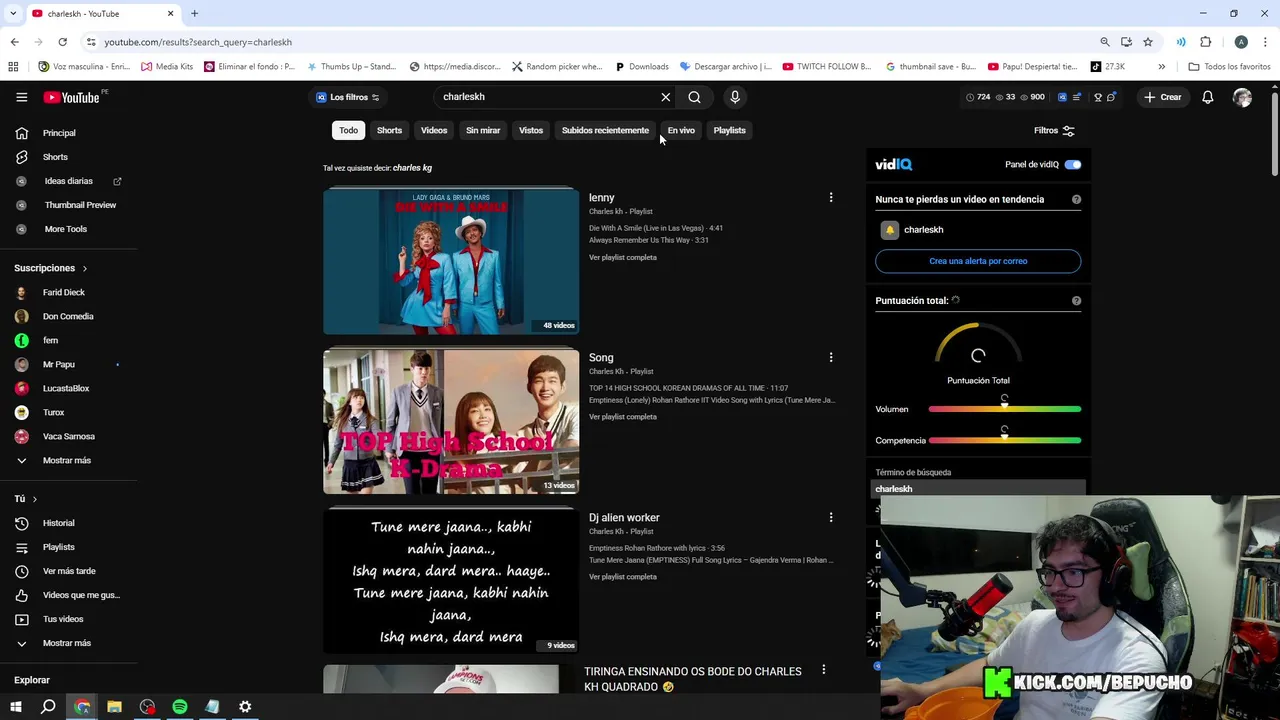The width and height of the screenshot is (1280, 720).
Task: Start voice search with microphone icon
Action: [x=735, y=97]
